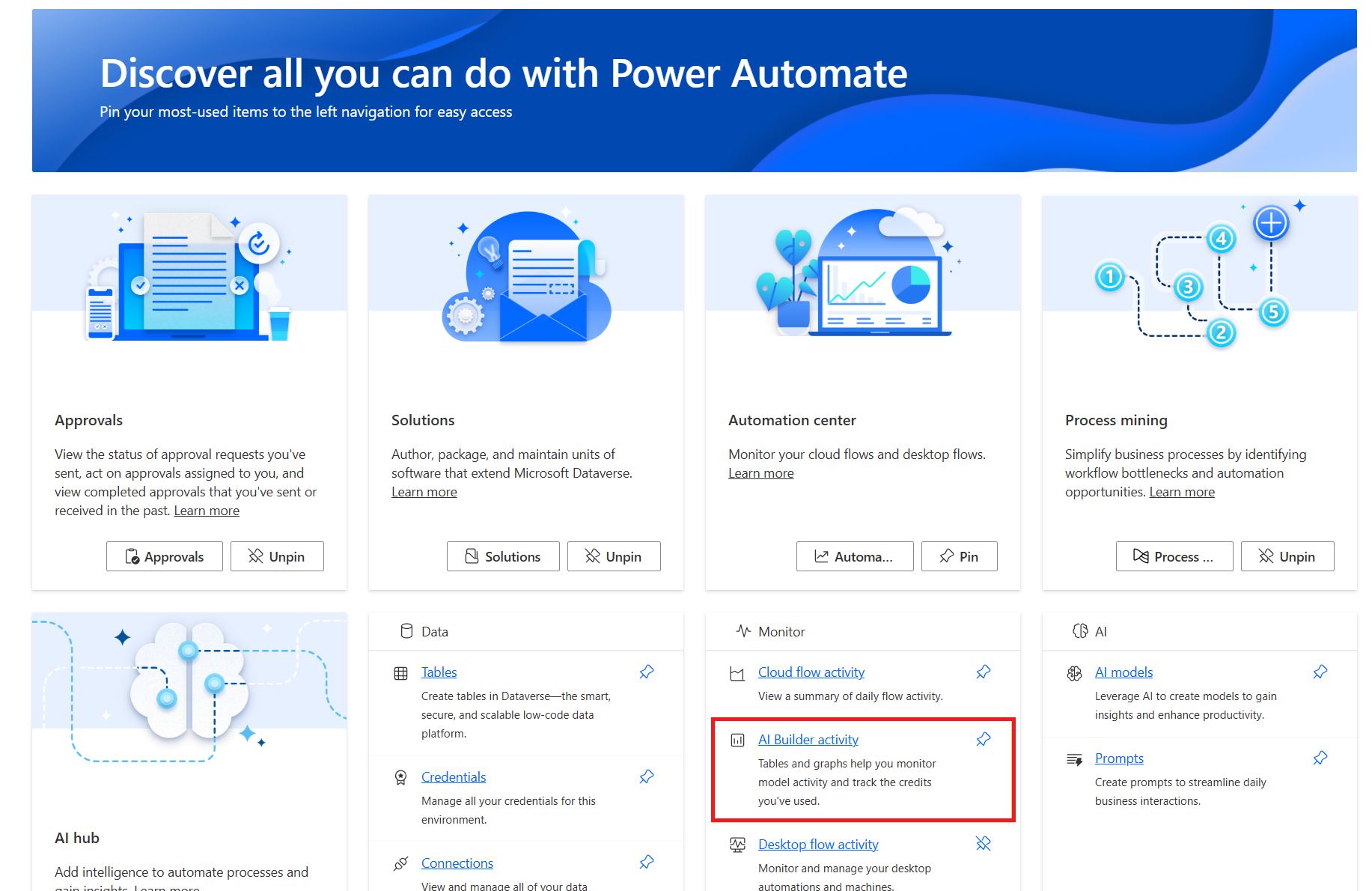The width and height of the screenshot is (1372, 891).
Task: Click the badge icon beside Credentials
Action: (401, 778)
